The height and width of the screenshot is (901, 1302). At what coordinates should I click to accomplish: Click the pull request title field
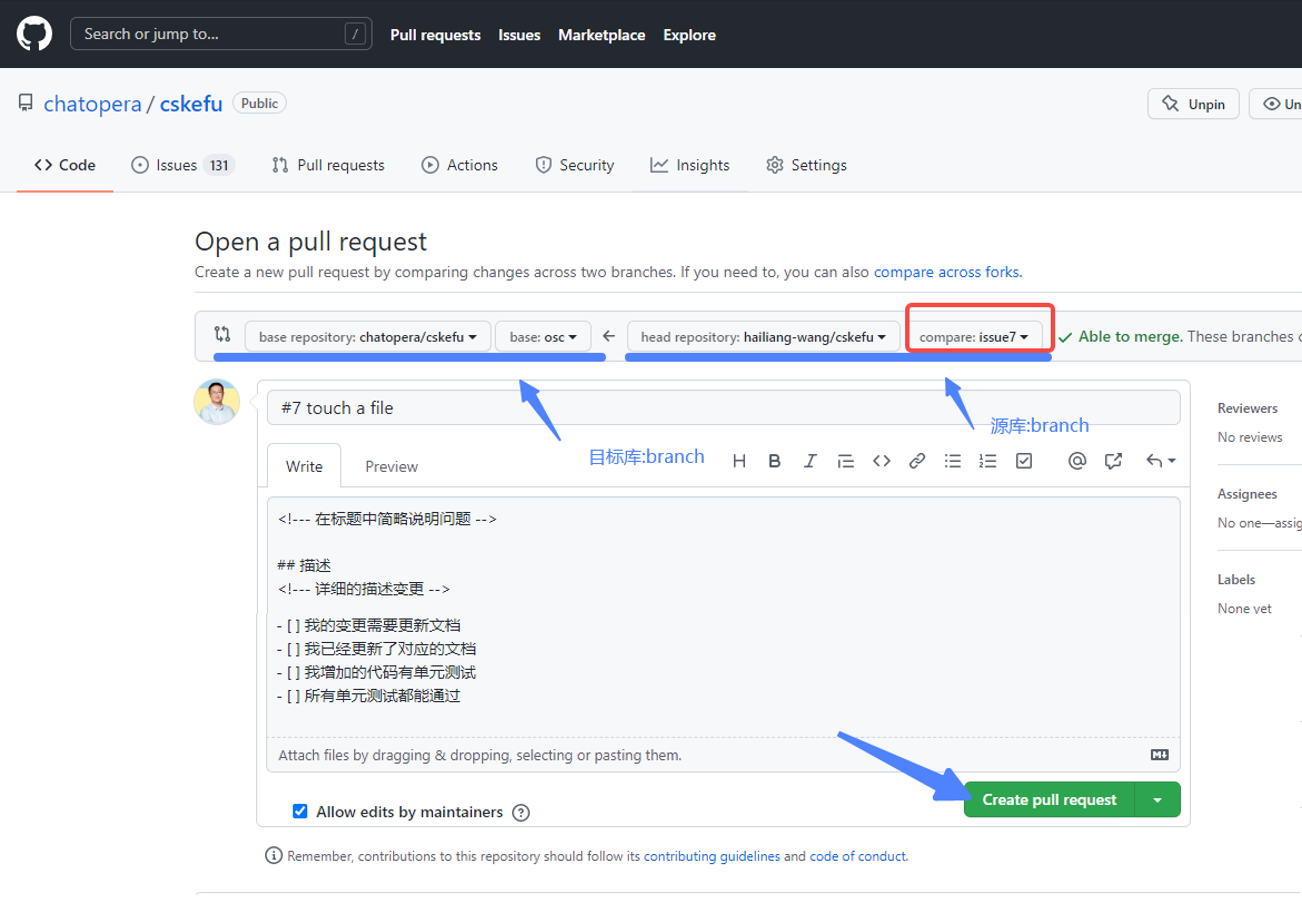pyautogui.click(x=723, y=407)
